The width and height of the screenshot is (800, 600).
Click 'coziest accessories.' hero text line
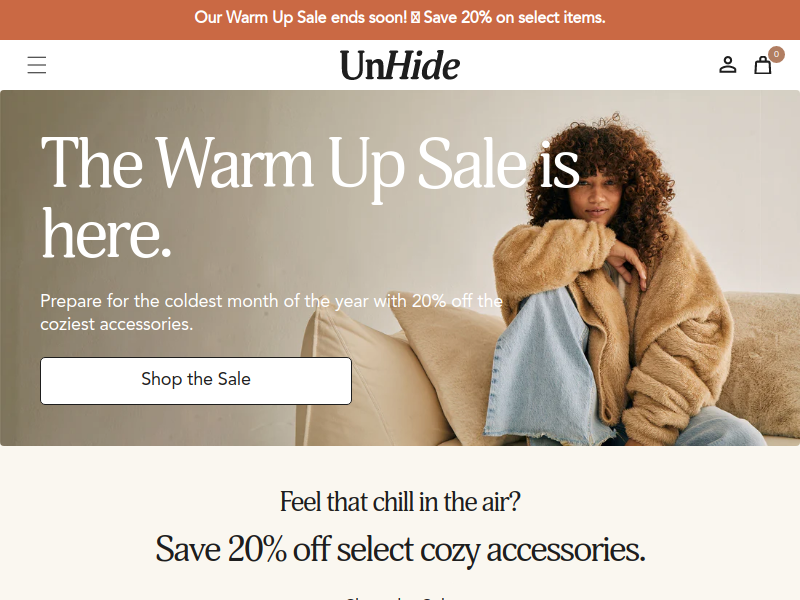tap(117, 324)
